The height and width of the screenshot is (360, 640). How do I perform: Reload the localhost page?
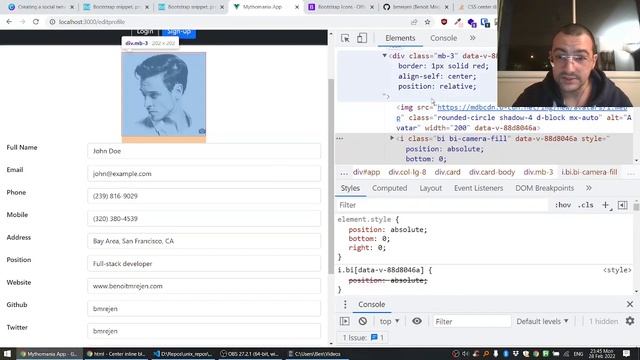36,22
